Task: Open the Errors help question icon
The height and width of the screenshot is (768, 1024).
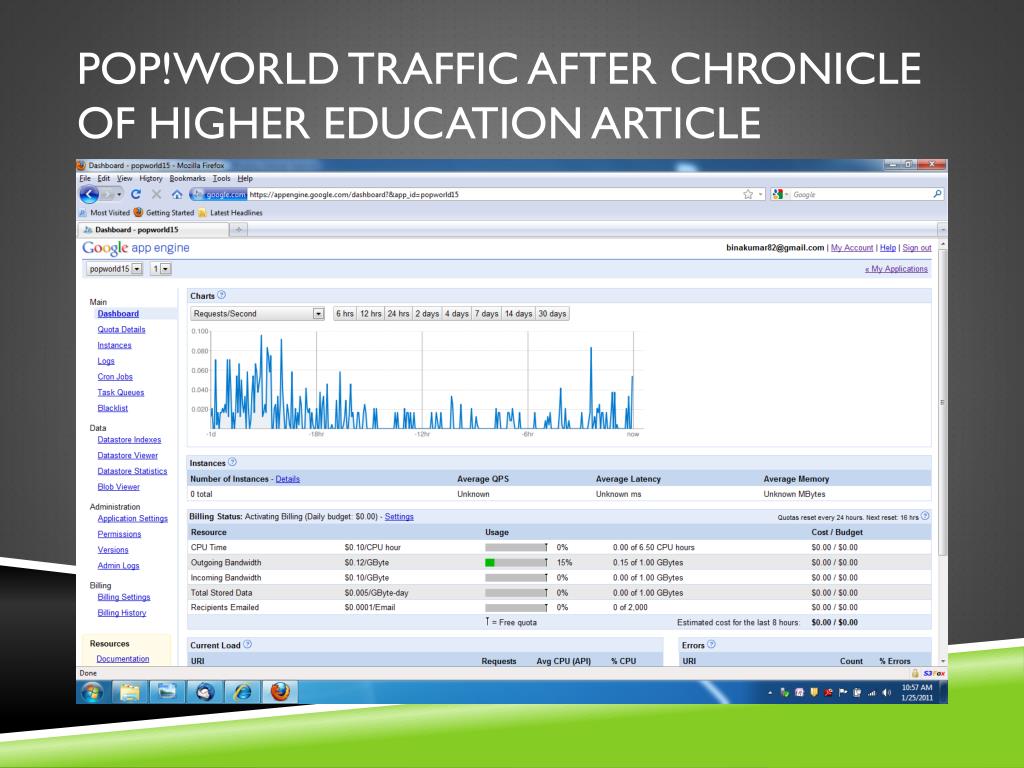Action: point(711,645)
